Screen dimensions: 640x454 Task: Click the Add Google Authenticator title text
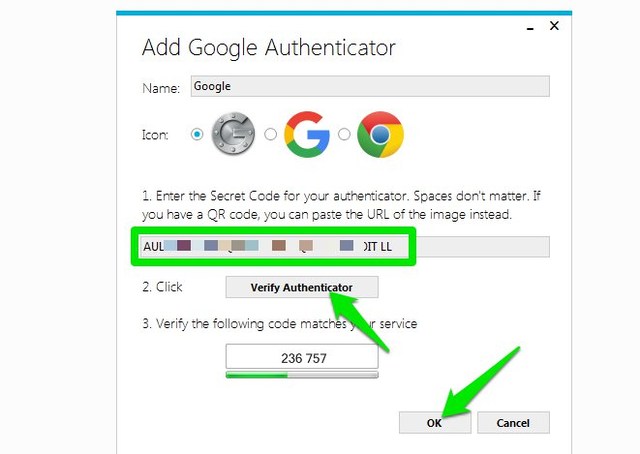pos(269,48)
